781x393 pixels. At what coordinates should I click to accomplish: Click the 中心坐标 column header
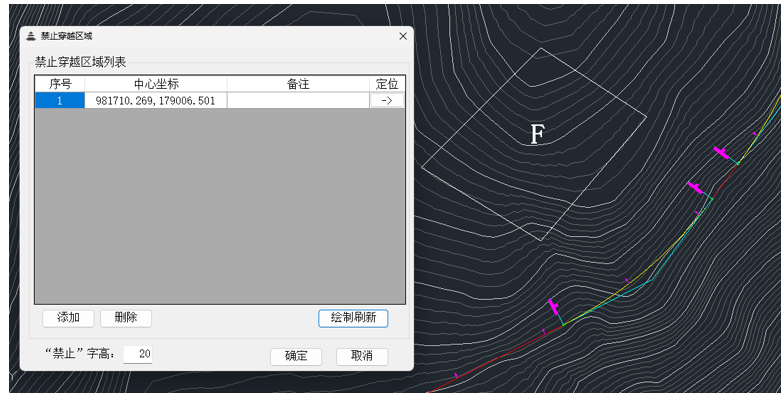tap(156, 84)
